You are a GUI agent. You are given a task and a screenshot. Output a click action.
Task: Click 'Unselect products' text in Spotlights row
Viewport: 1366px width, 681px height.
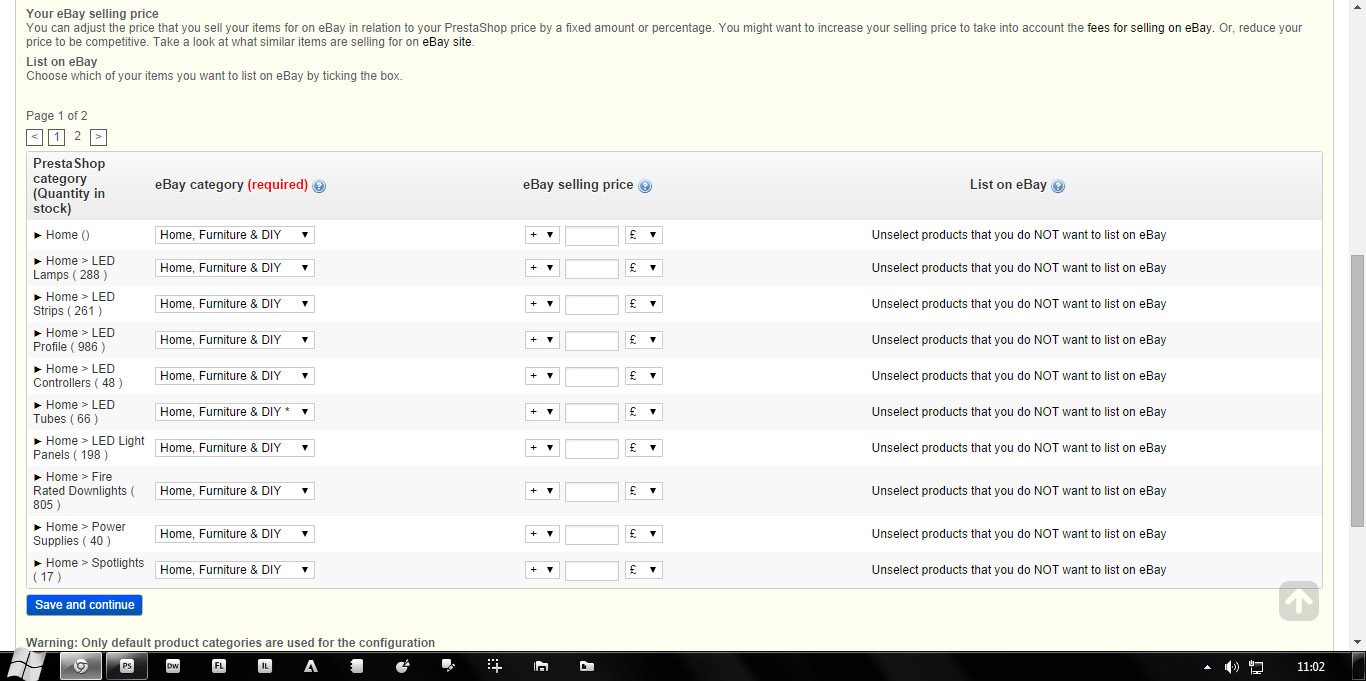click(x=1019, y=570)
